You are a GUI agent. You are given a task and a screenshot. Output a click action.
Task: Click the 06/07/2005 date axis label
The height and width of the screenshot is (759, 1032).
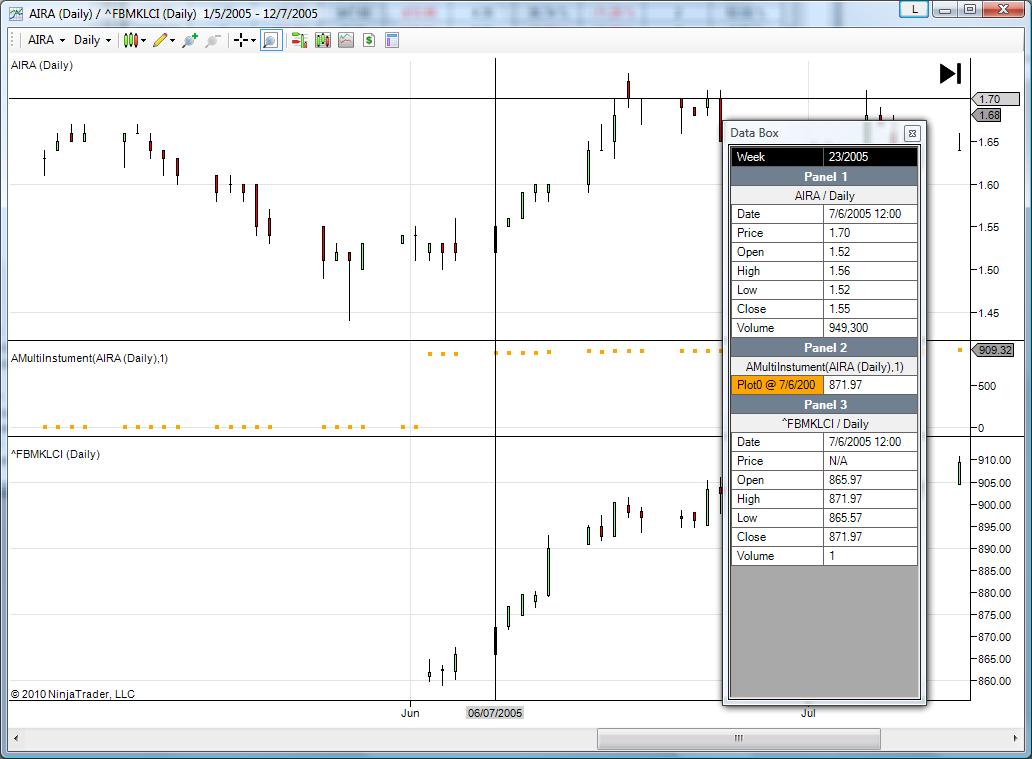click(495, 713)
